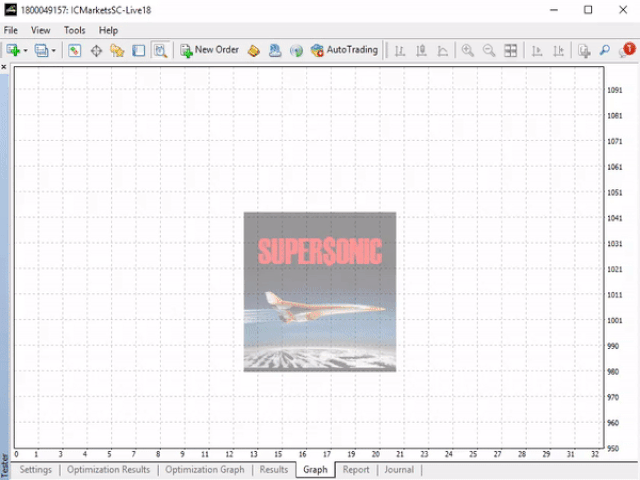Open the MetaEditor yellow book icon
The height and width of the screenshot is (480, 640).
click(x=254, y=51)
